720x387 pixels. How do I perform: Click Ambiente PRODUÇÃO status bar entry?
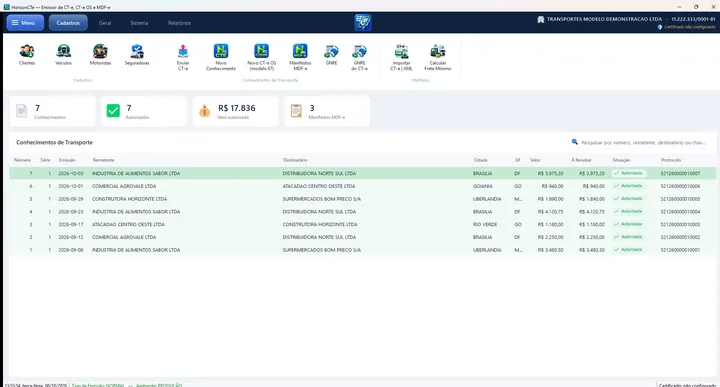pos(159,385)
